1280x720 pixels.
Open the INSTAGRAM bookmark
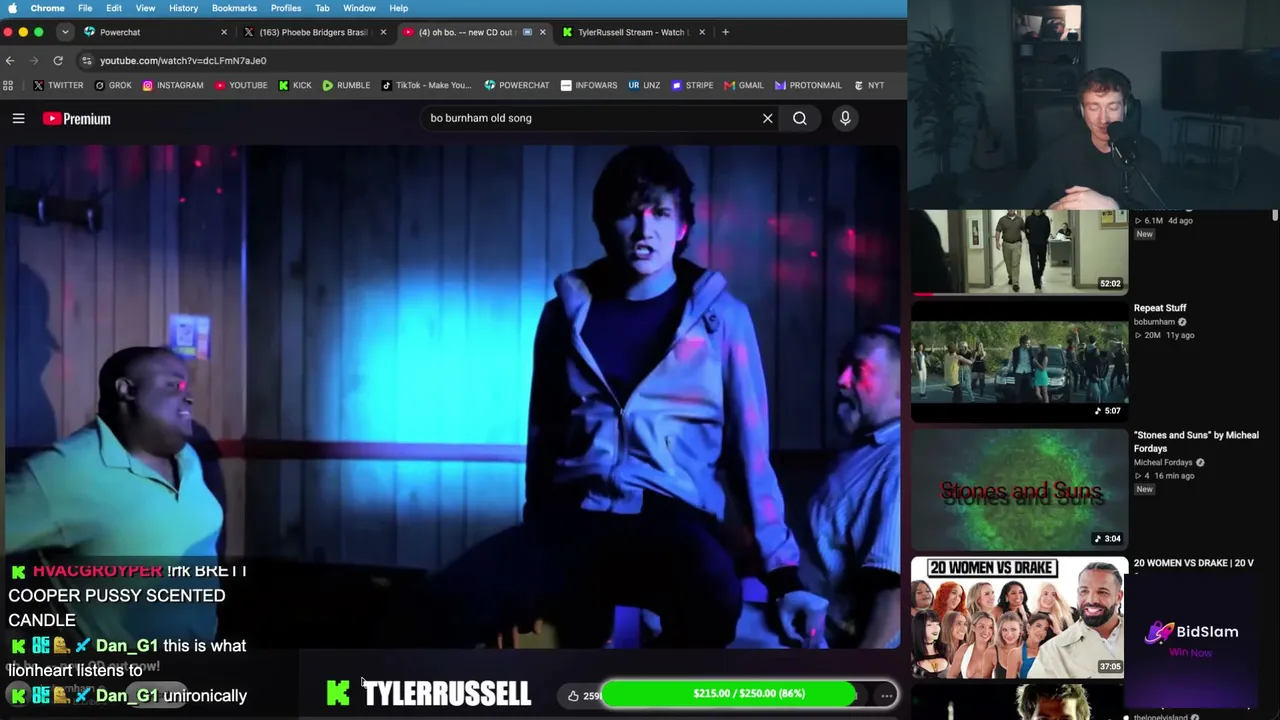point(173,85)
